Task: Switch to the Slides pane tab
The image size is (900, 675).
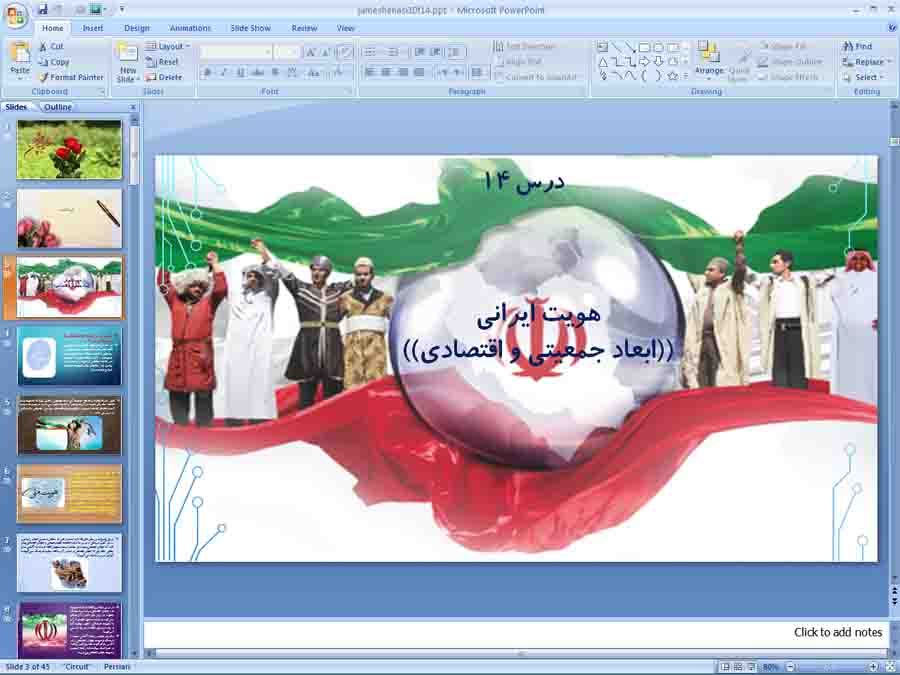Action: 16,107
